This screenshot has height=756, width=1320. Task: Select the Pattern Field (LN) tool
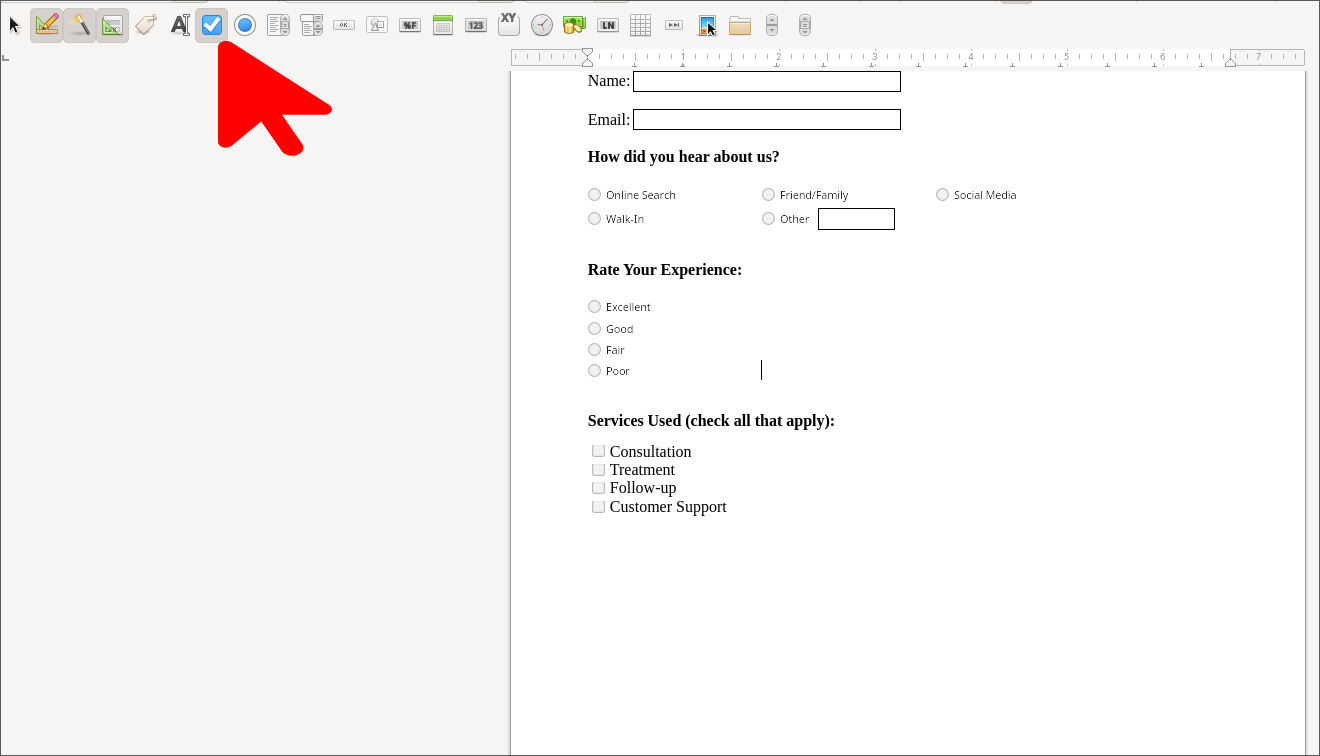(x=607, y=25)
